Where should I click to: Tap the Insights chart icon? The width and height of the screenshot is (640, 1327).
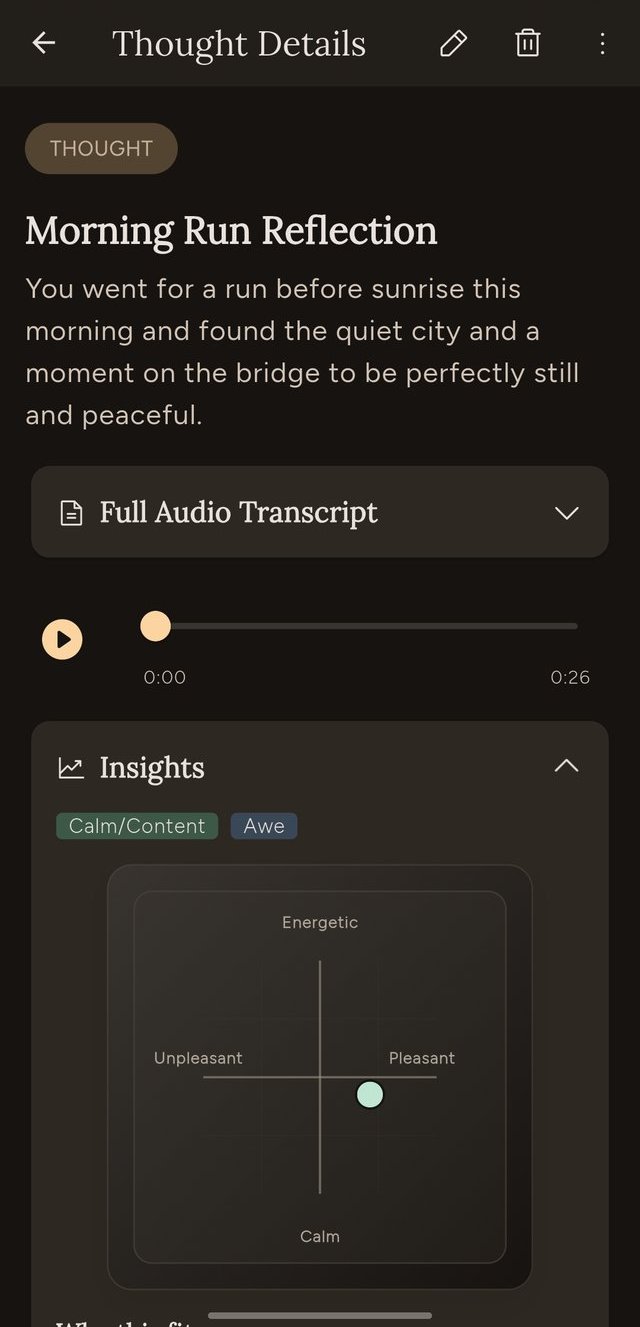(x=70, y=767)
